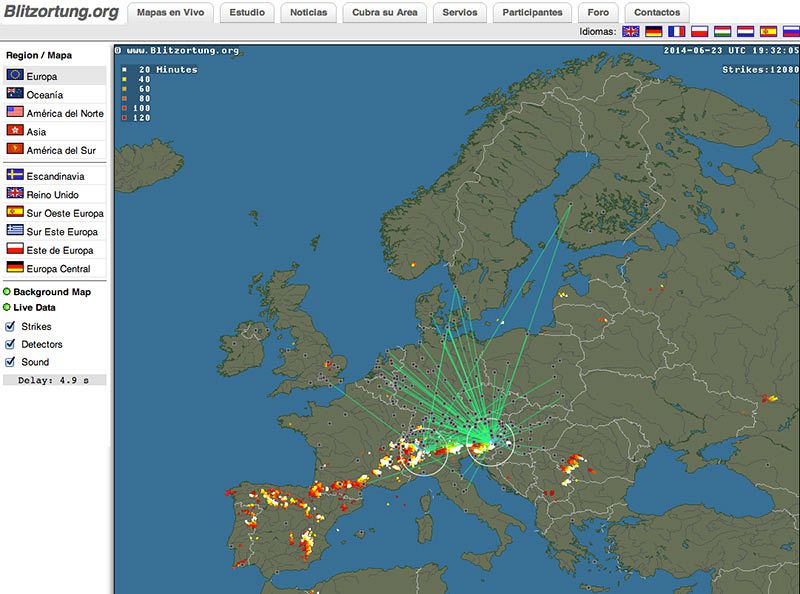The image size is (800, 594).
Task: Click the Spanish flag in the Idiomas row
Action: pos(769,32)
